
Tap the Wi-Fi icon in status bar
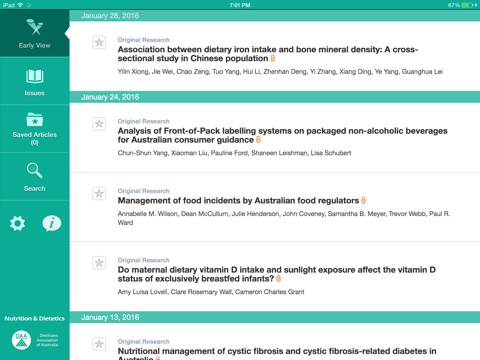[x=20, y=5]
